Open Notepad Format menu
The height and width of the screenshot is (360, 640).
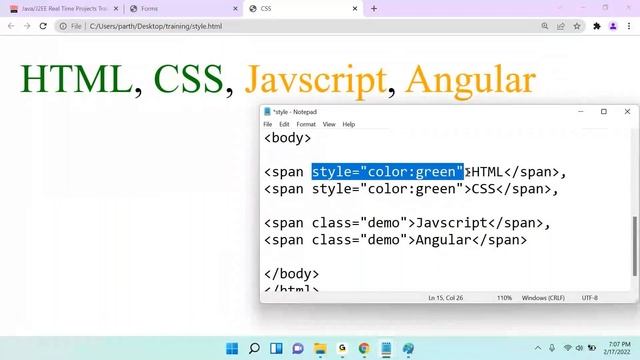pos(306,124)
